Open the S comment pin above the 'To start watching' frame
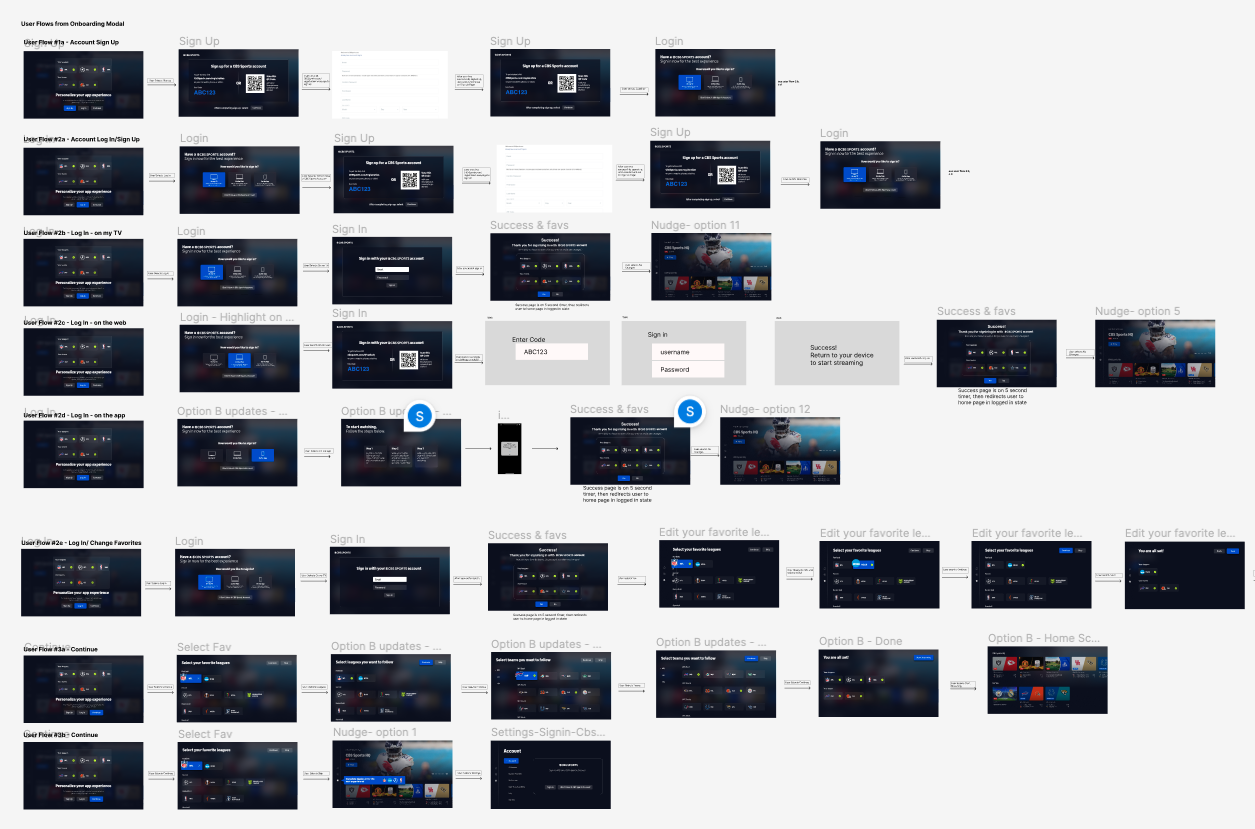The image size is (1255, 829). (421, 416)
